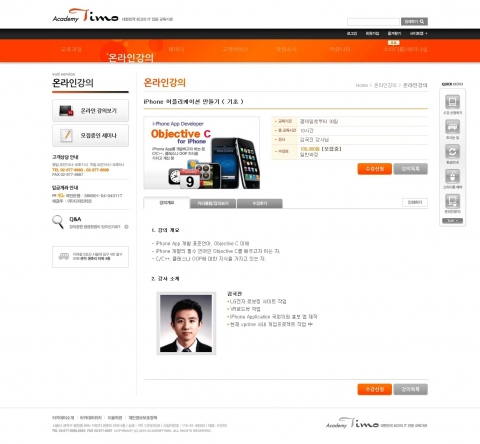Screen dimensions: 480x444
Task: Click the TOP button in Quick Menu
Action: point(452,221)
